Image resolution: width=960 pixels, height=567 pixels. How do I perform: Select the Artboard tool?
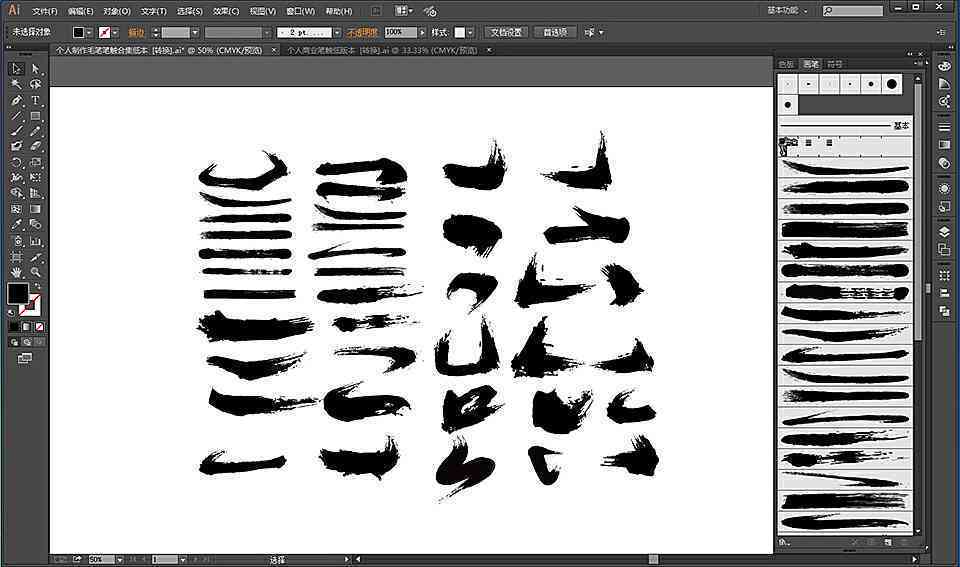17,257
